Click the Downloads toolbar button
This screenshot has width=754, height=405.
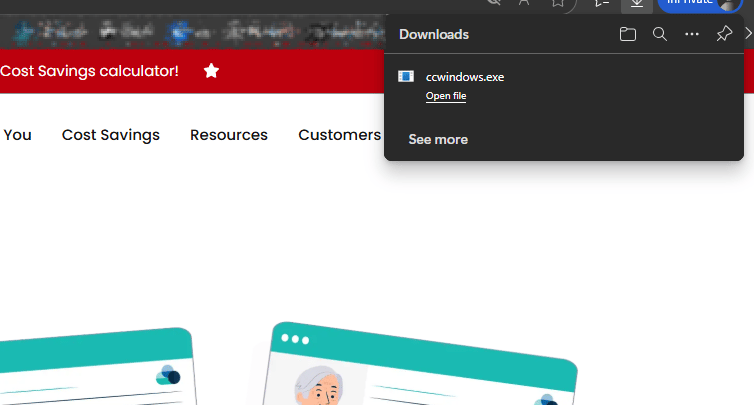[x=637, y=4]
